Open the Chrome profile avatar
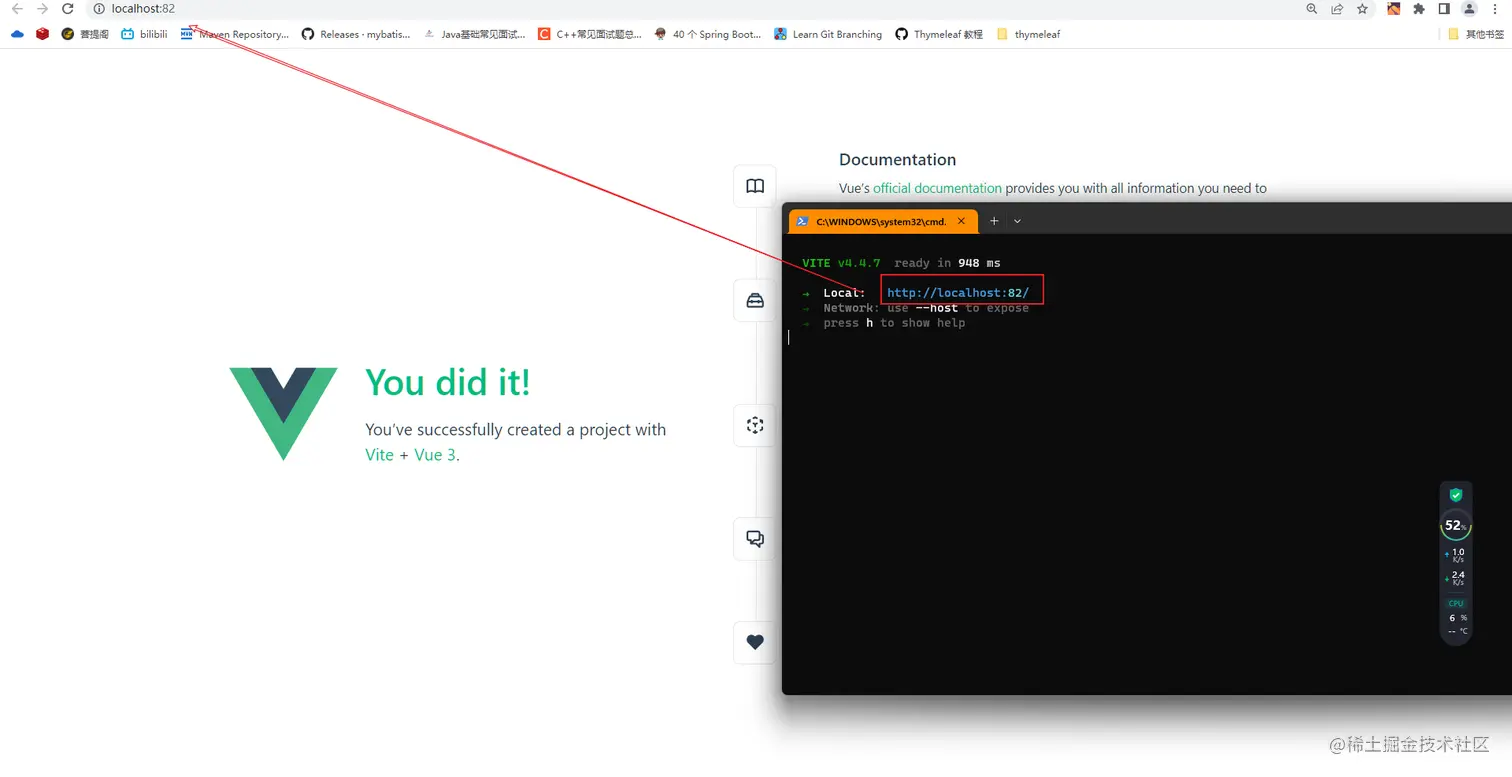This screenshot has height=777, width=1512. [1469, 9]
